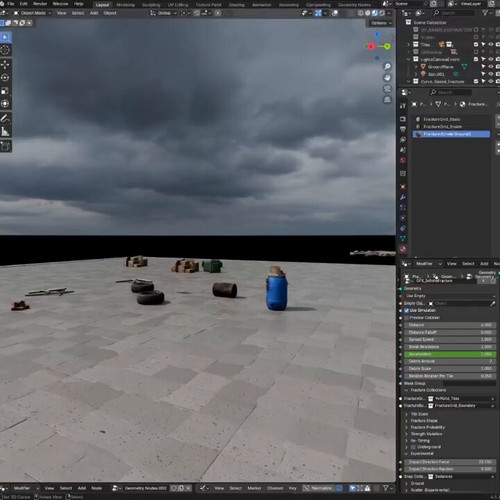Open the Object Data green triangle tab
This screenshot has height=500, width=500.
tap(403, 238)
